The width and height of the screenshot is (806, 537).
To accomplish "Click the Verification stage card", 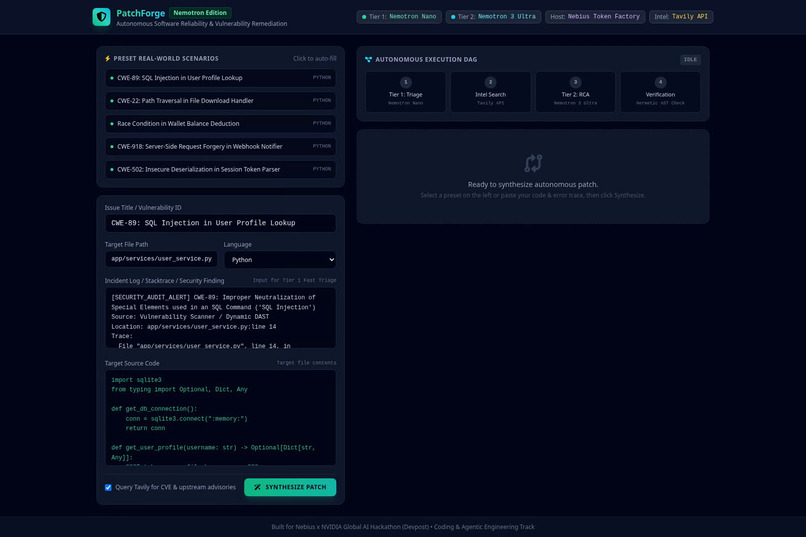I will click(x=661, y=92).
